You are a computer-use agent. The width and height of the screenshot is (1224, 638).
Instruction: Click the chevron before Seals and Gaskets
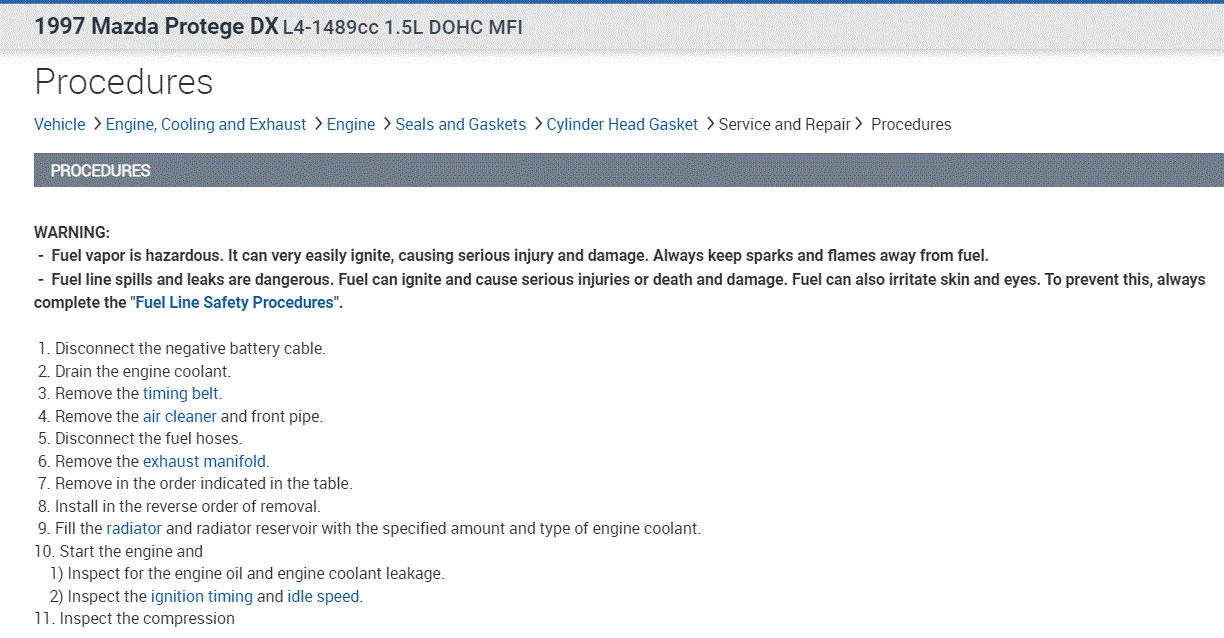pos(387,124)
